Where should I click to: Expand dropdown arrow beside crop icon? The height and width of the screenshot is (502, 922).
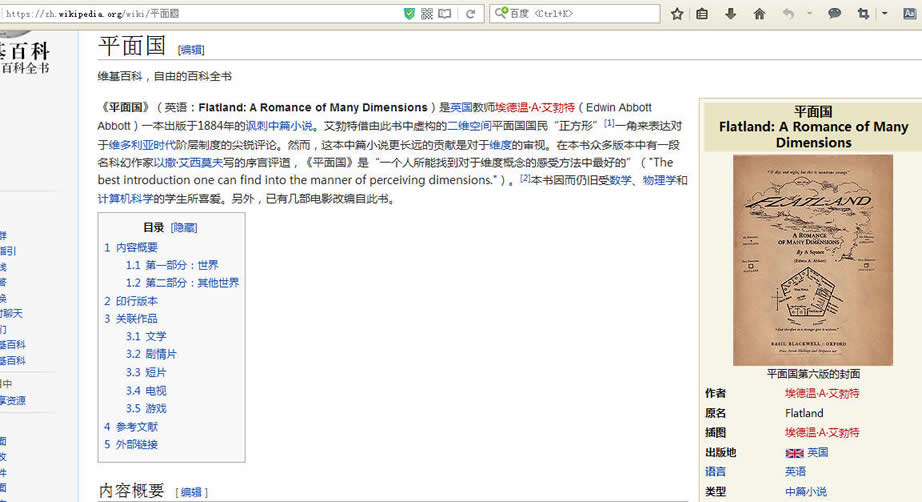[884, 13]
